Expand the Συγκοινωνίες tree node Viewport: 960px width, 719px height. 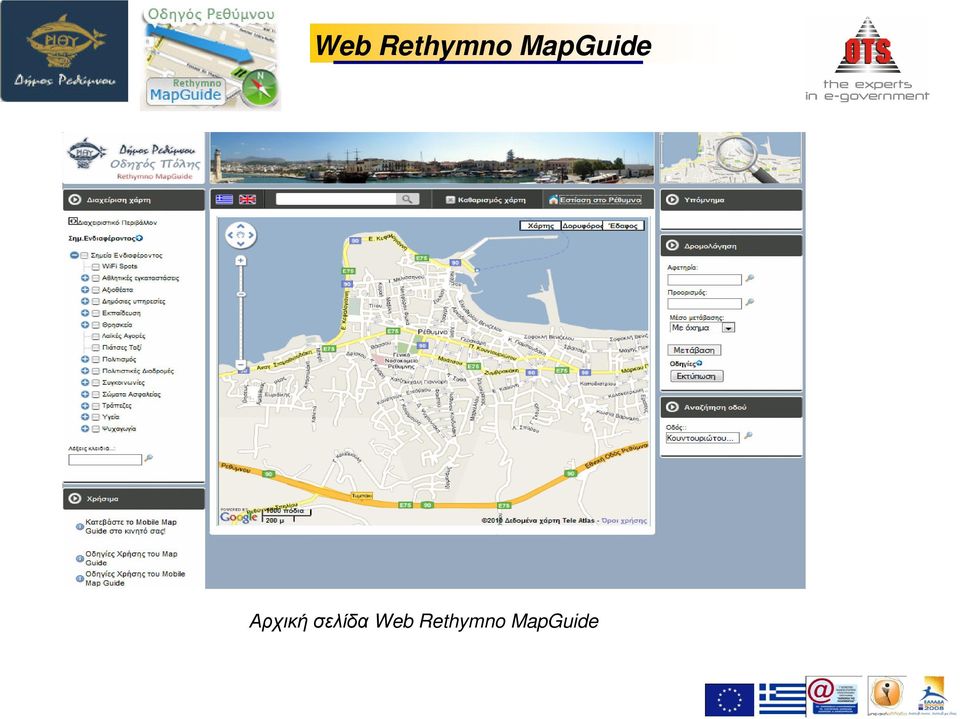(x=85, y=382)
